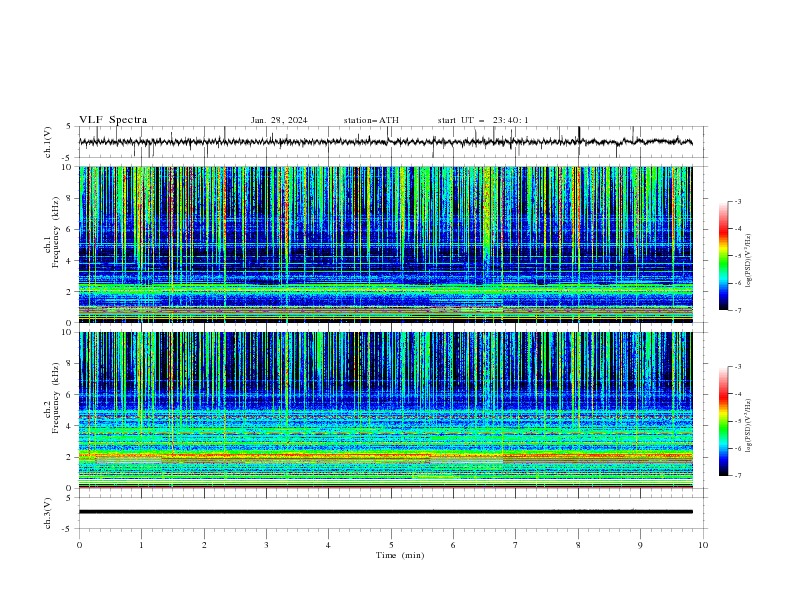Screen dimensions: 792x612
Task: Click the "-5" tick on upper colorbar
Action: [737, 256]
